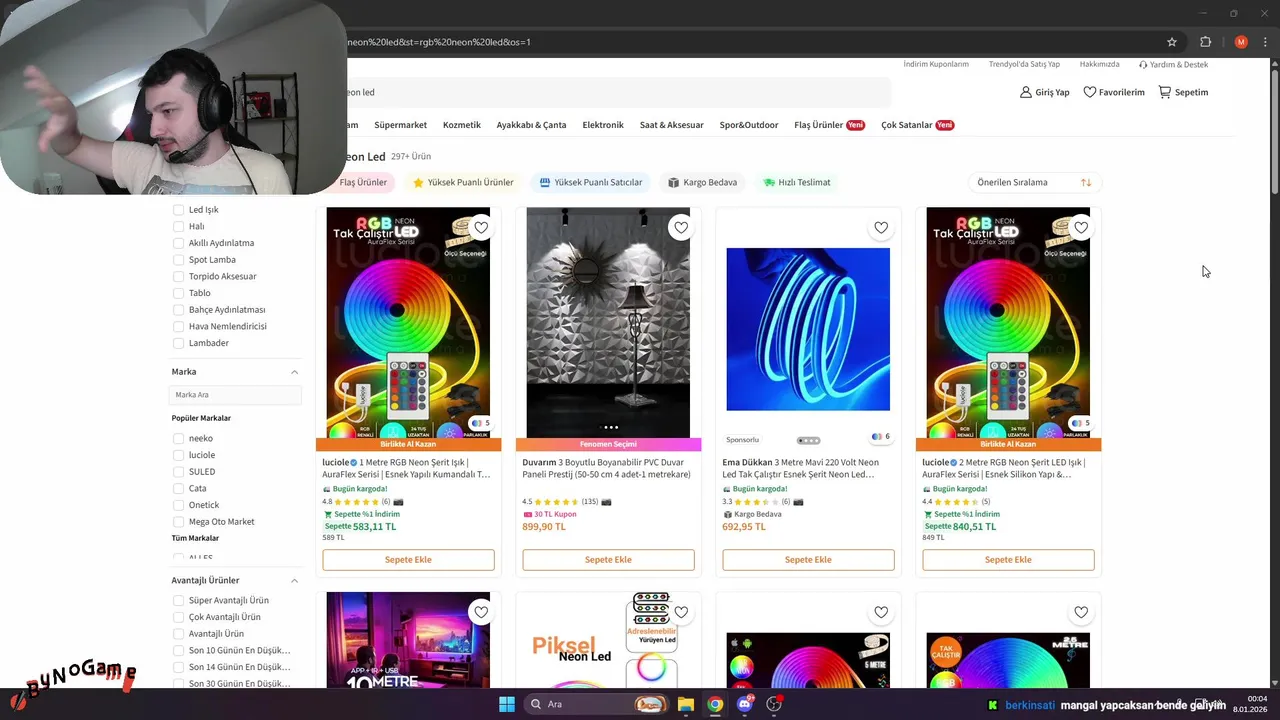Screen dimensions: 1280x720
Task: Open the Ayakkabı & Çanta category menu
Action: [531, 125]
